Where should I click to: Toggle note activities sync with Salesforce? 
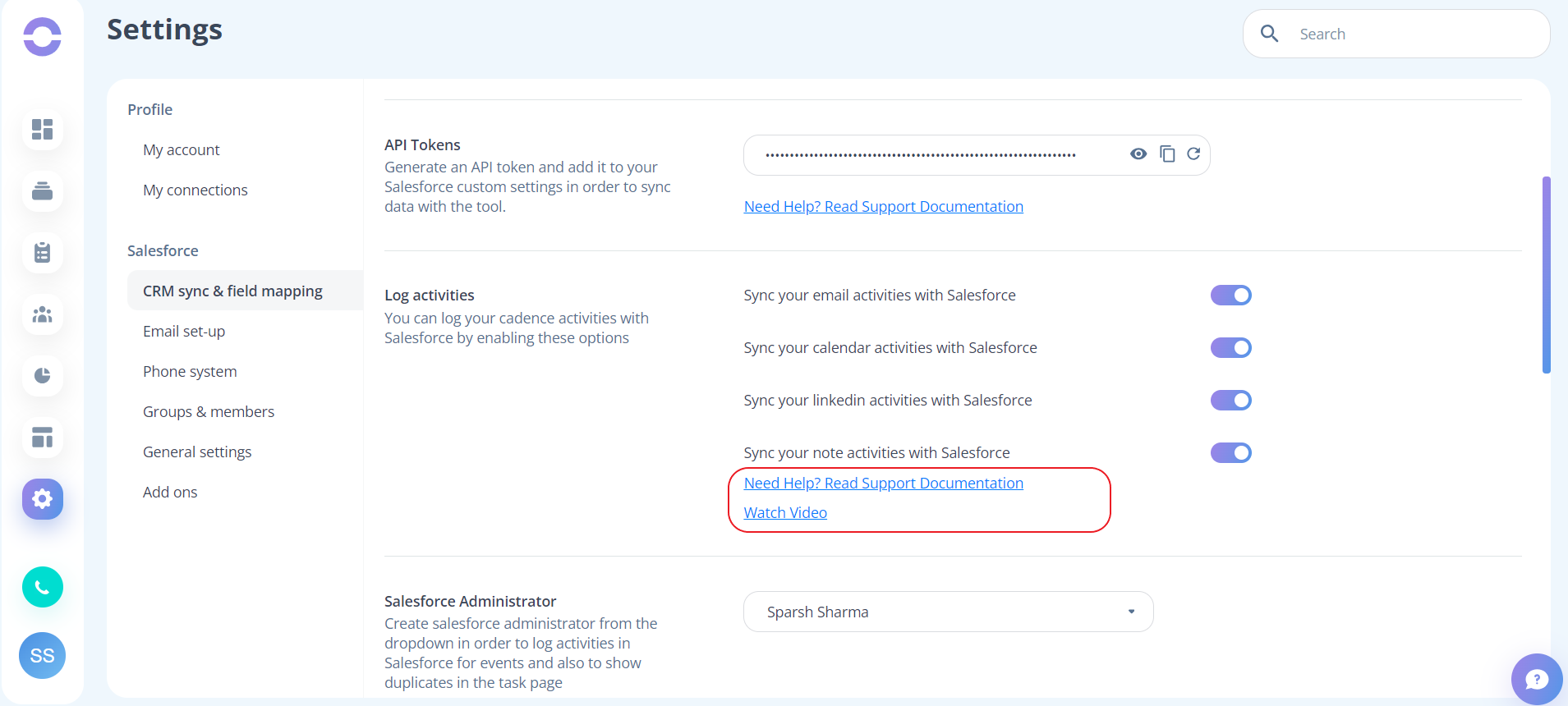click(1230, 452)
